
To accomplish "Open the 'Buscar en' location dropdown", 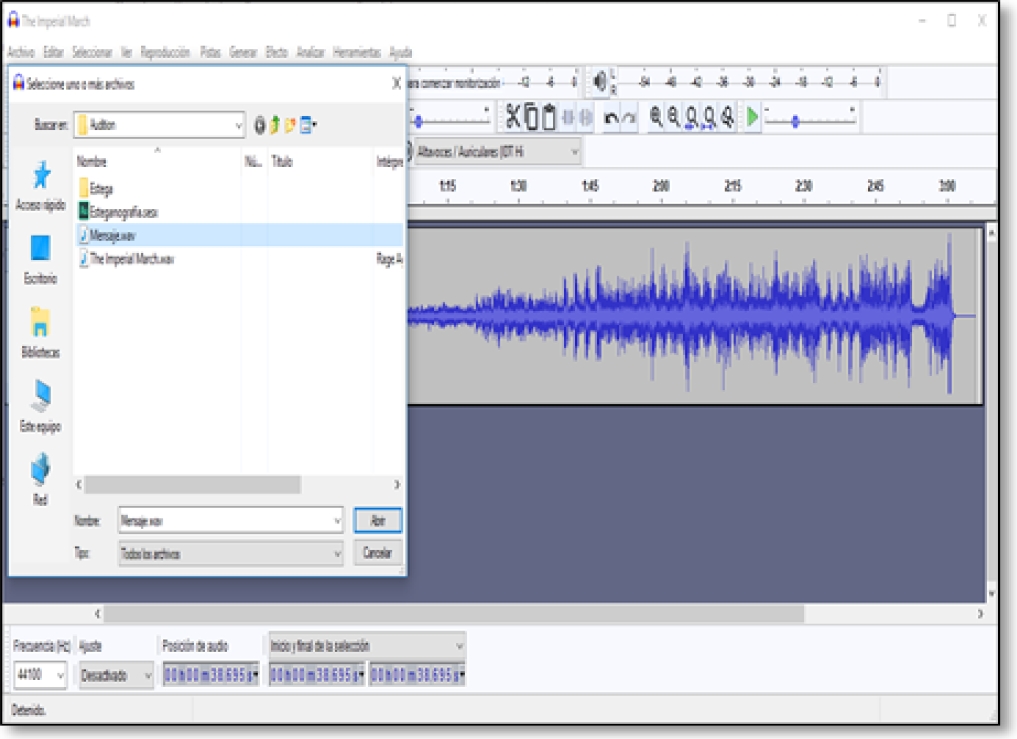I will tap(238, 125).
